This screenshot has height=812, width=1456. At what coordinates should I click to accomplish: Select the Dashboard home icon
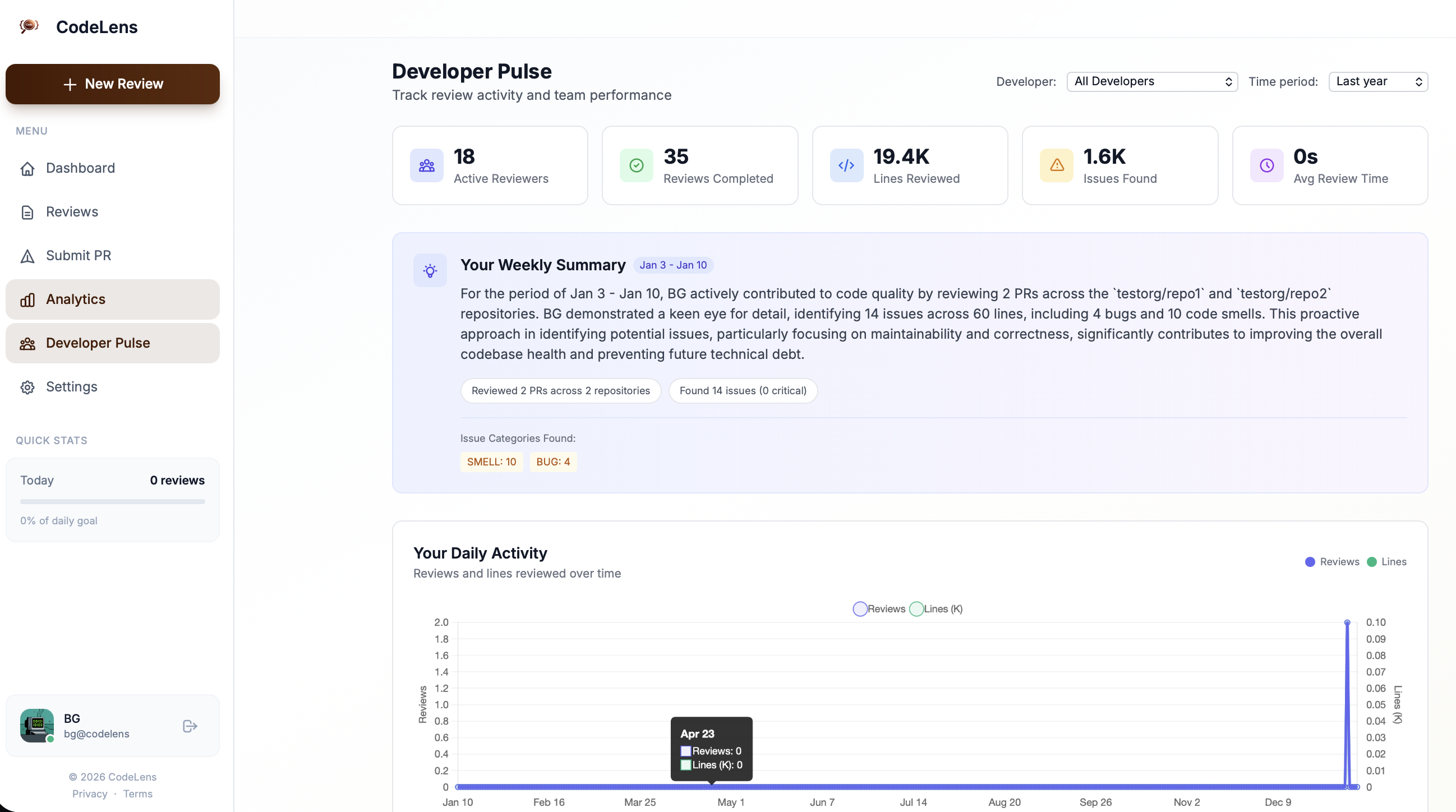pyautogui.click(x=27, y=168)
